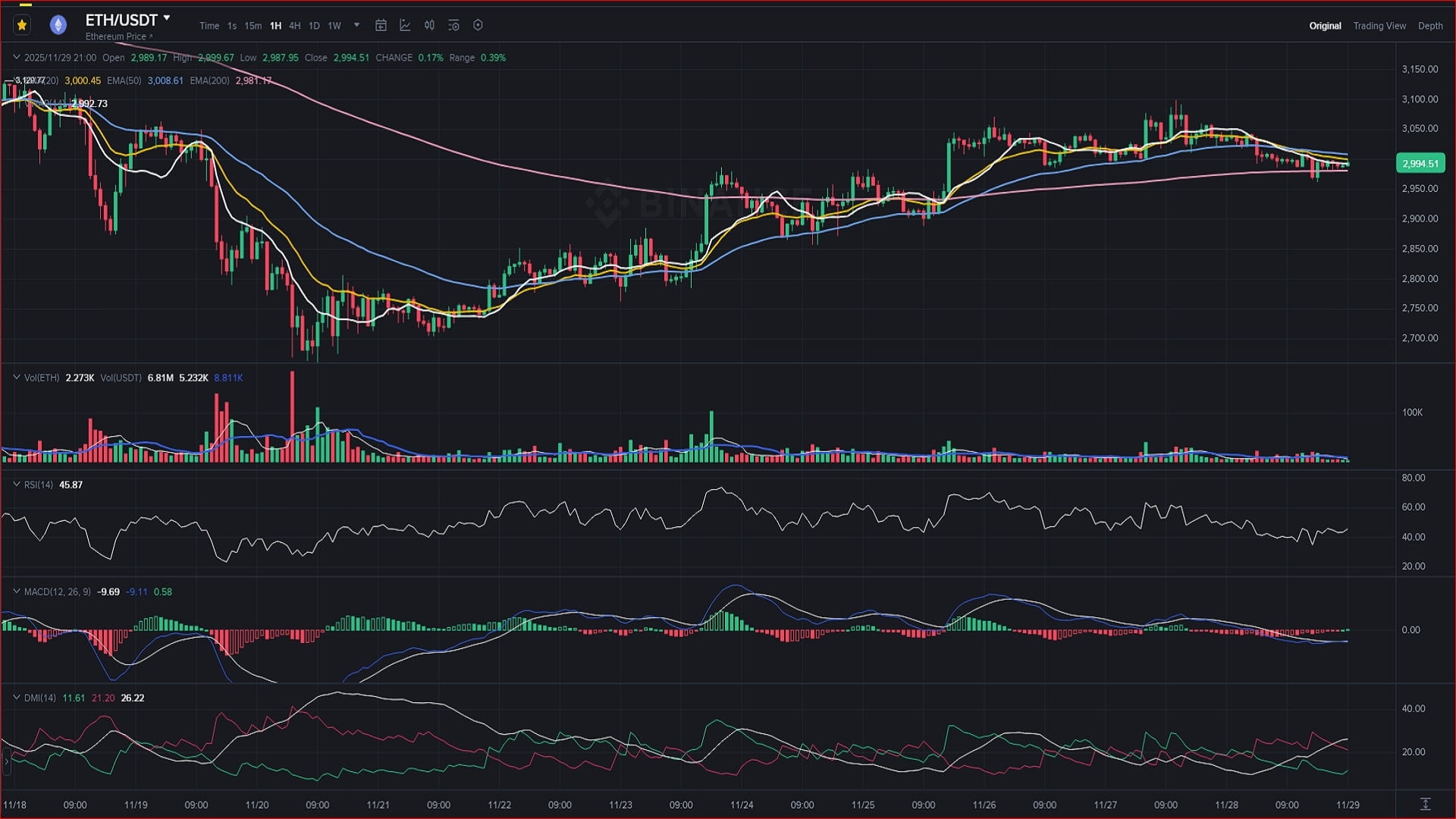Open the Ethereum Price link
Image resolution: width=1456 pixels, height=819 pixels.
(x=118, y=36)
